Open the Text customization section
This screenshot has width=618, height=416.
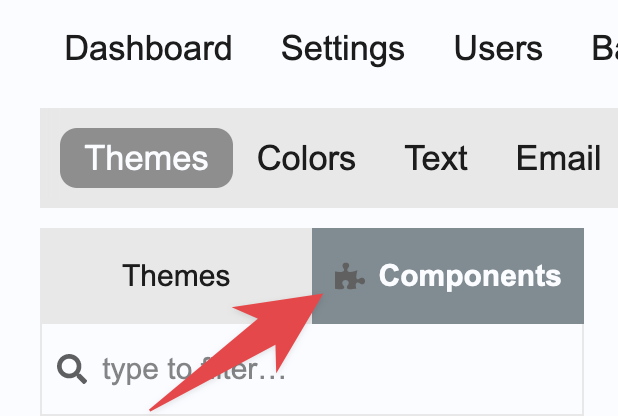[436, 158]
